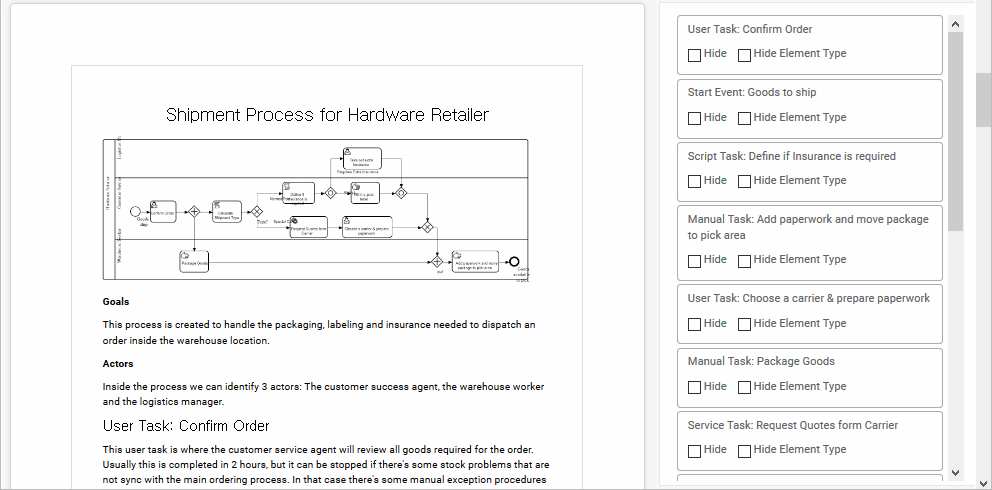Select the Confirm Order task in diagram
992x490 pixels.
(x=162, y=211)
